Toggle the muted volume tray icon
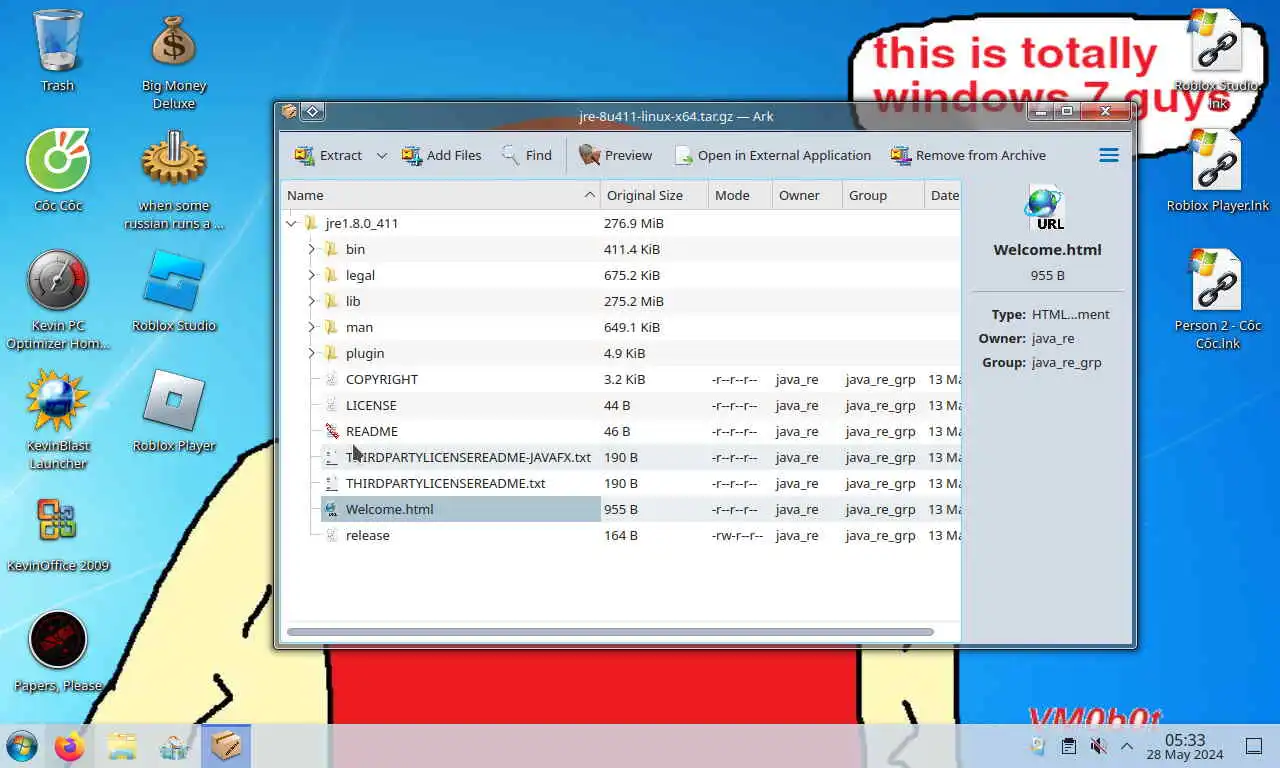This screenshot has height=768, width=1280. (1098, 746)
